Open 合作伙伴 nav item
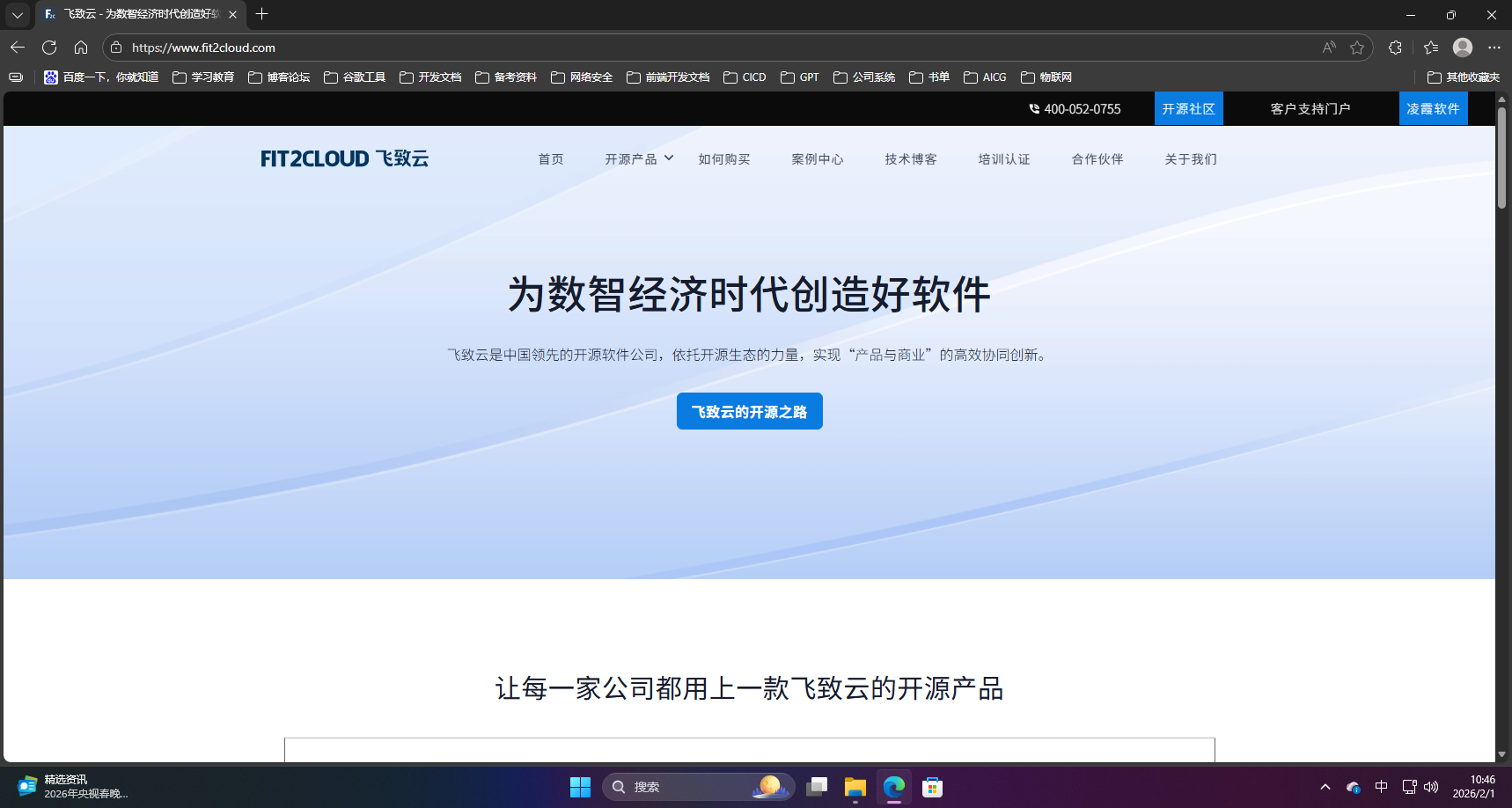1512x808 pixels. (x=1097, y=159)
